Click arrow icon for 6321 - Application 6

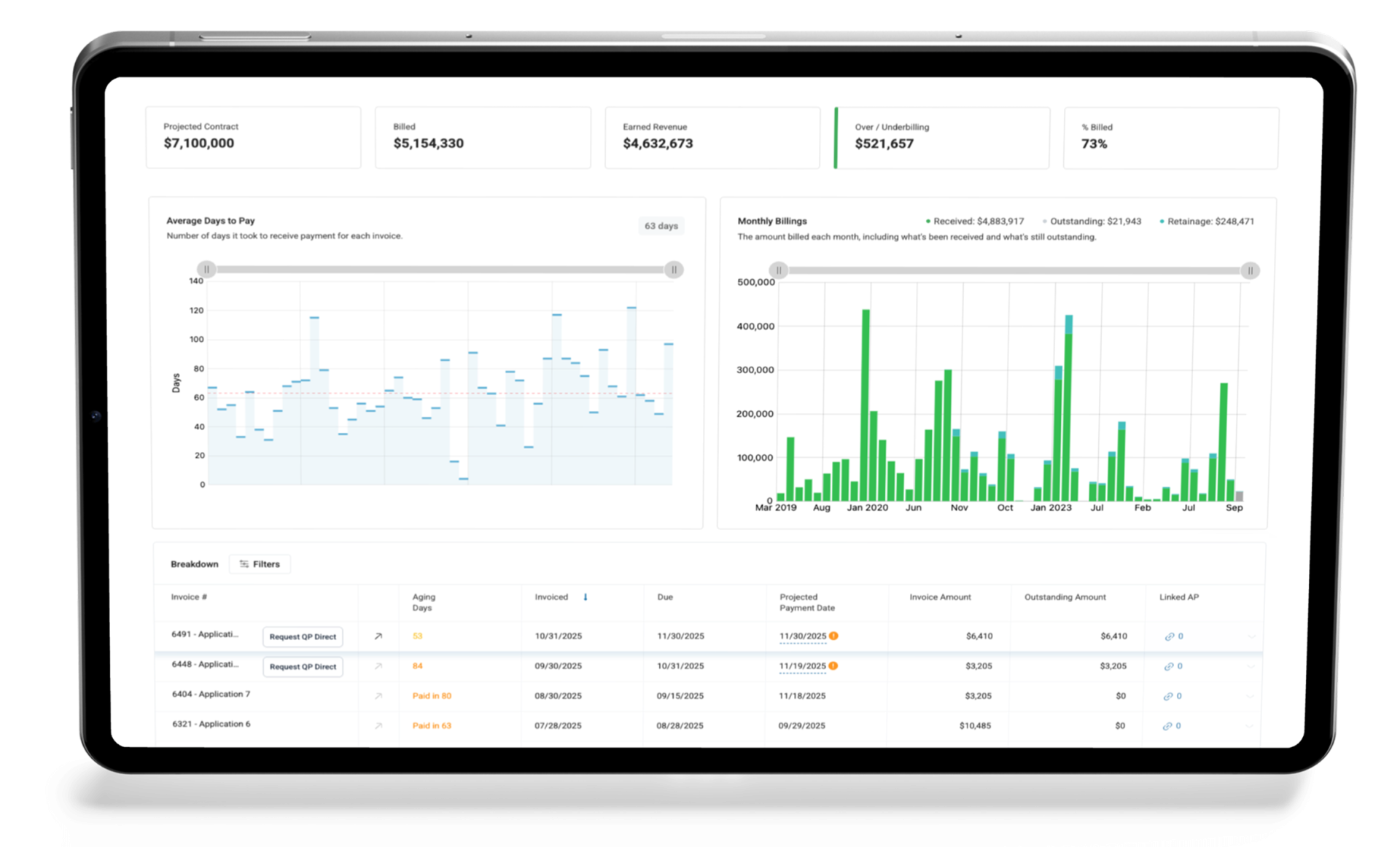378,726
